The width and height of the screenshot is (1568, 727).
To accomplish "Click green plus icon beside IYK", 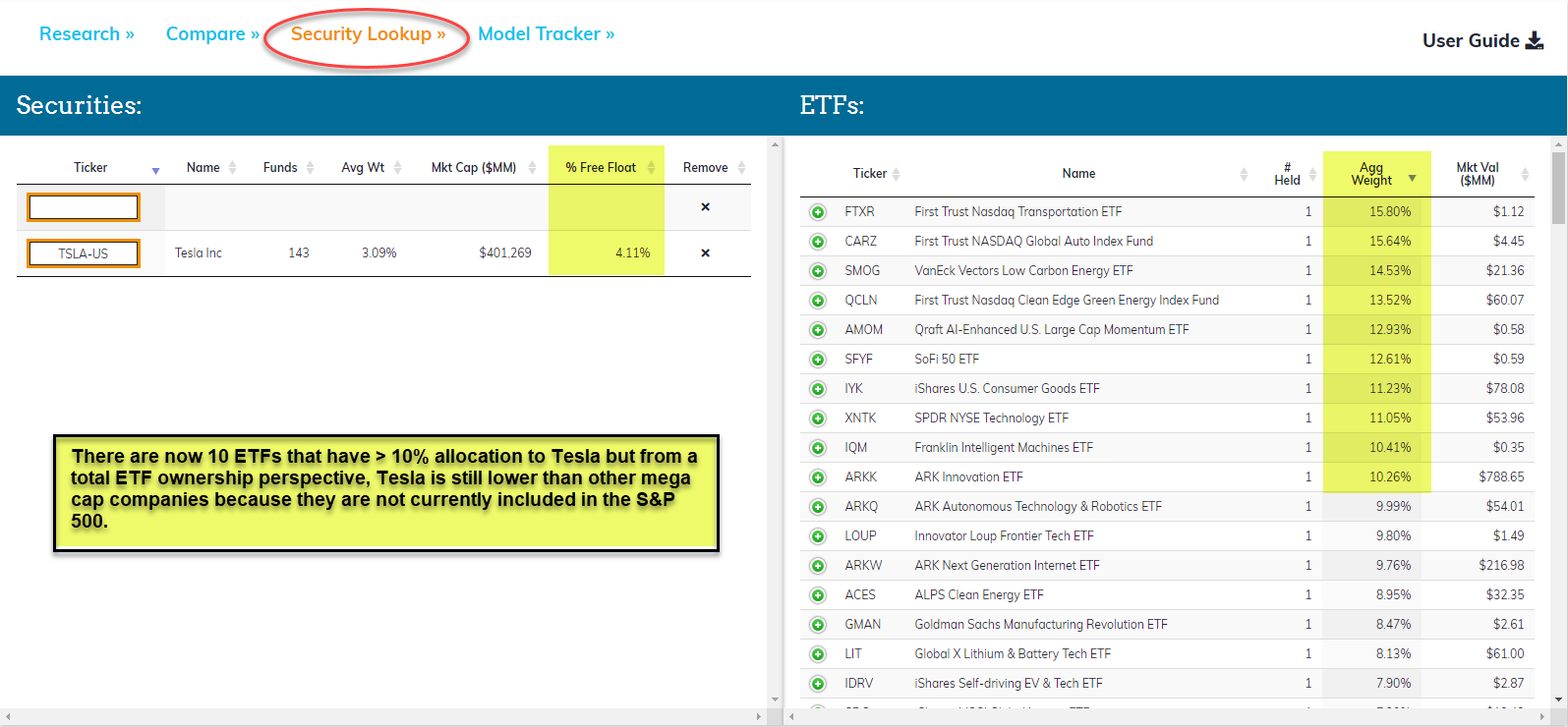I will tap(817, 389).
